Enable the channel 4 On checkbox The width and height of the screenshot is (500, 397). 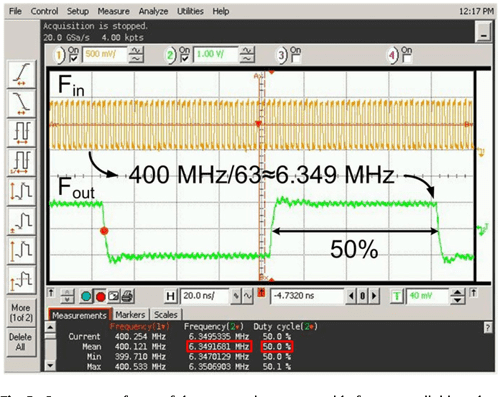point(406,59)
